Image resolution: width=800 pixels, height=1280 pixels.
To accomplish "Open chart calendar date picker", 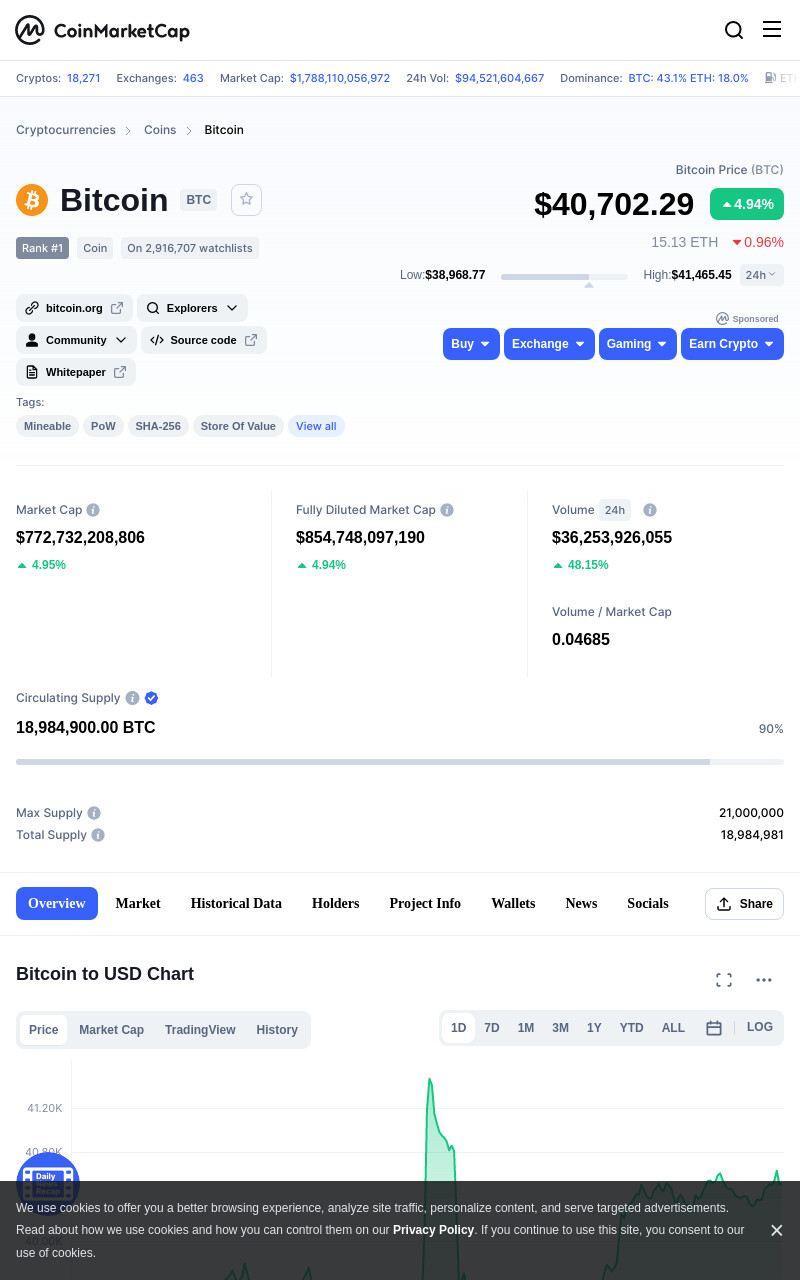I will tap(714, 1028).
